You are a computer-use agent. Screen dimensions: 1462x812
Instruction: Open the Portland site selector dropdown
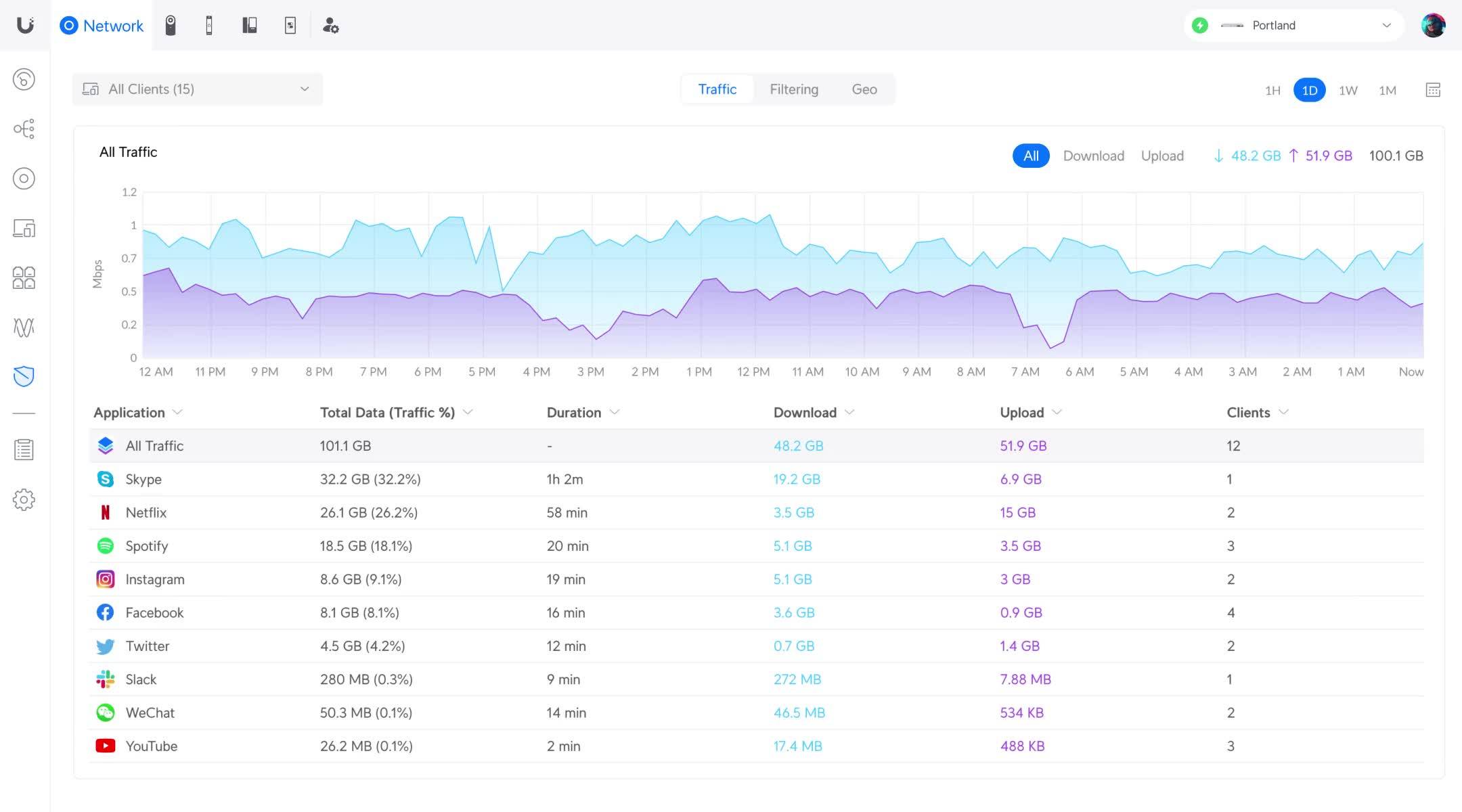(1293, 25)
